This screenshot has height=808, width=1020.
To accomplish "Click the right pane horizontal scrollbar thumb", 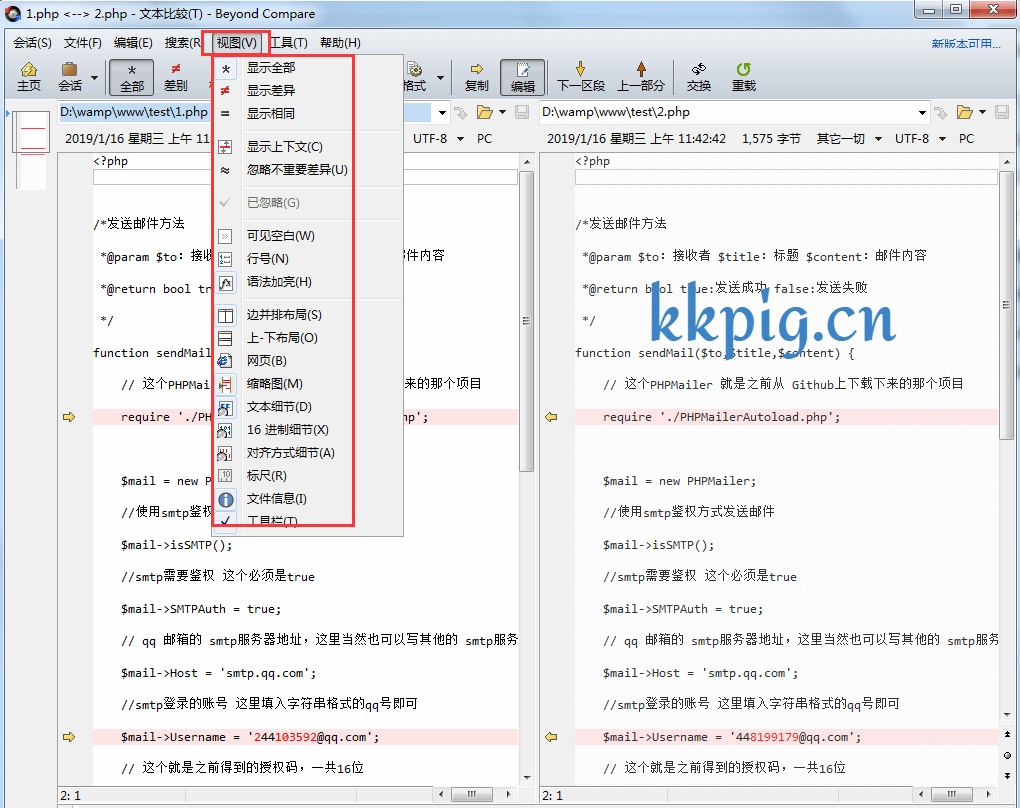I will point(952,794).
